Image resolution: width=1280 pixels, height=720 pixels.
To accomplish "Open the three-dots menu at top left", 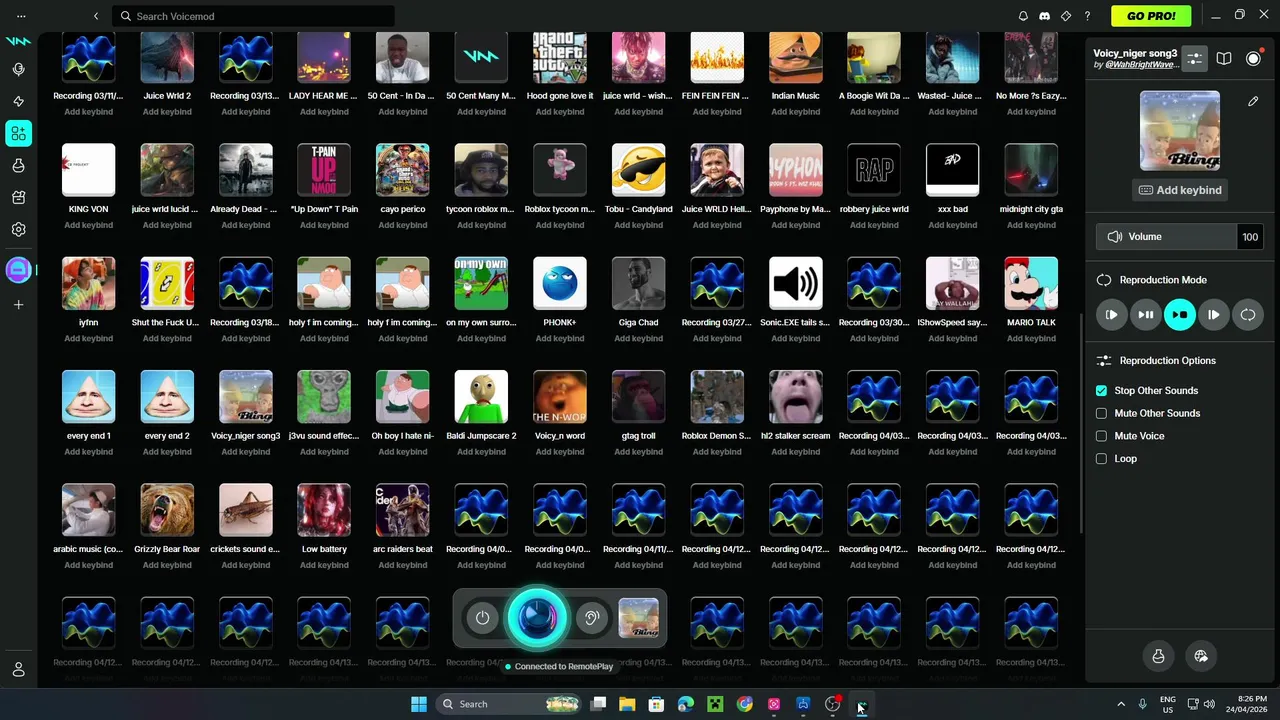I will (x=21, y=16).
